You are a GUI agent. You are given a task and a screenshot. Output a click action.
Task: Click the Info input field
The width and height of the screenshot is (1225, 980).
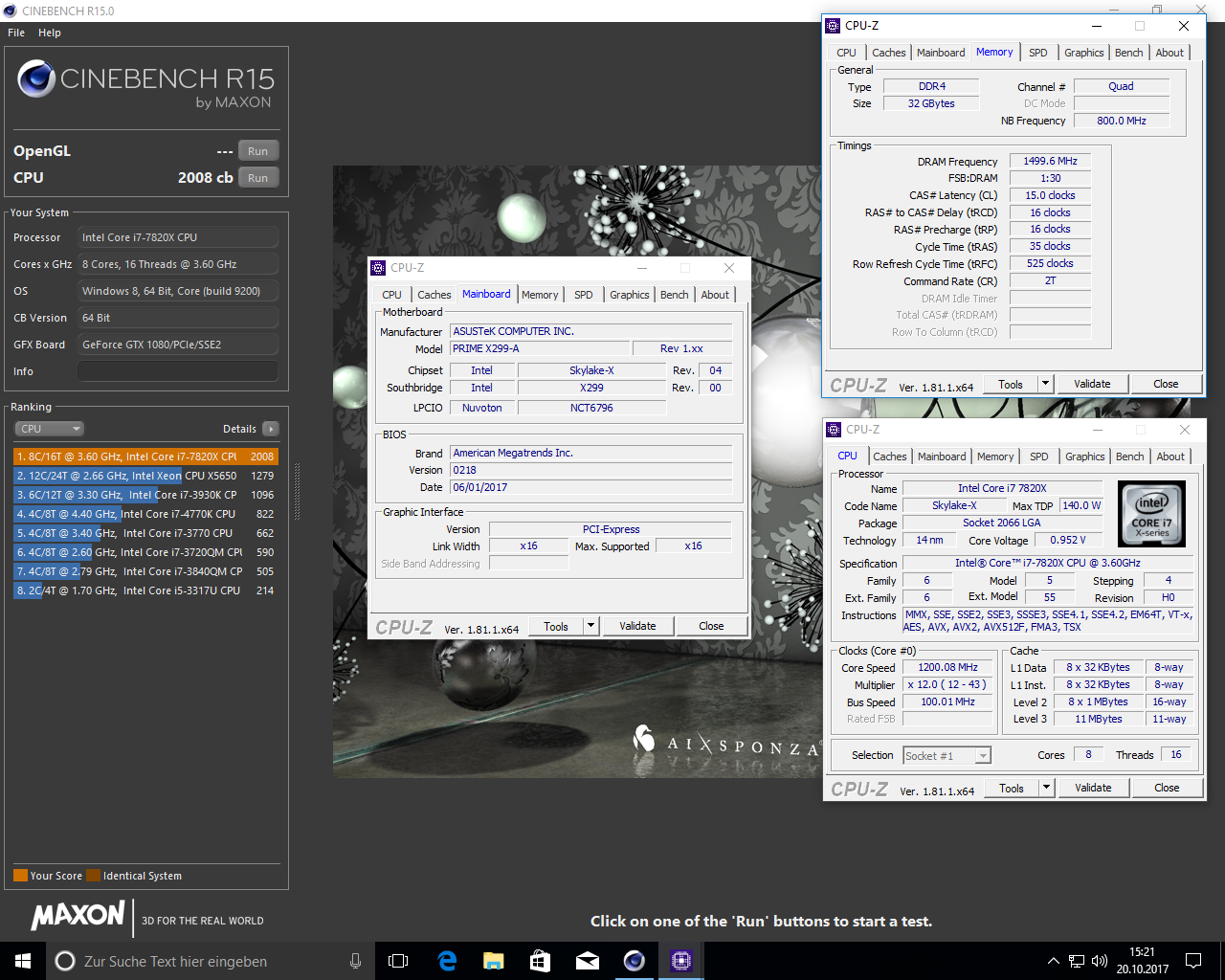pos(178,371)
